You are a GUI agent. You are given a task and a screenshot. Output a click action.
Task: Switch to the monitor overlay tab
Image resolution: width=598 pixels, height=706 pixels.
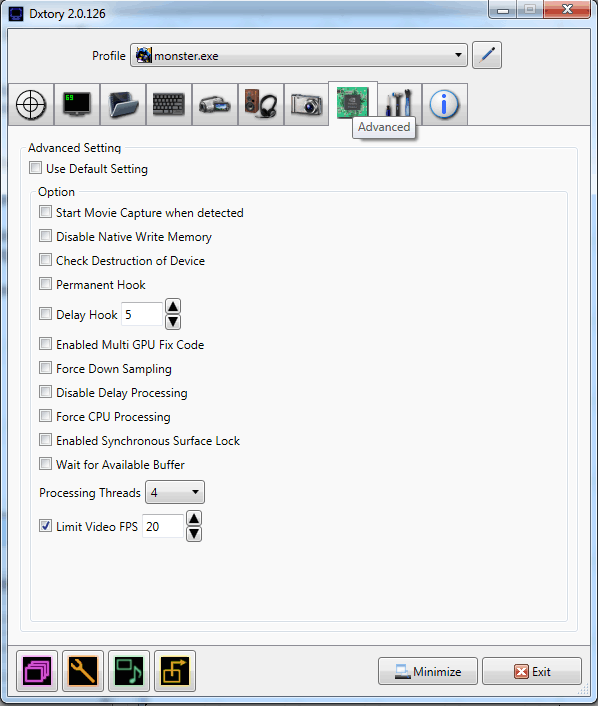click(77, 104)
